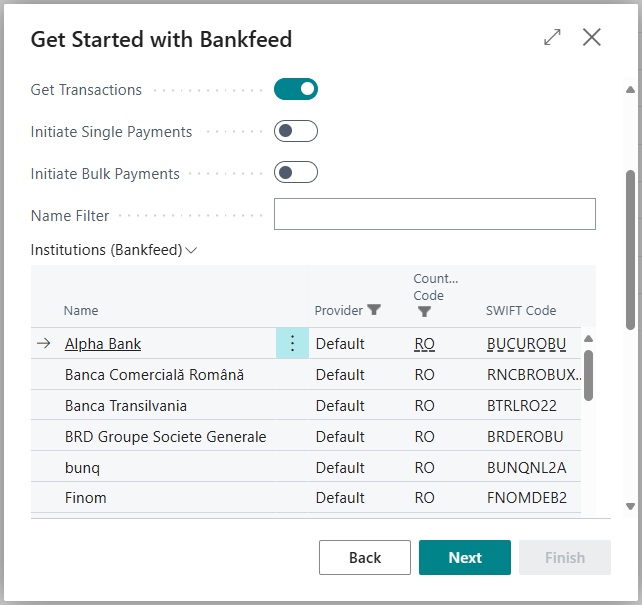
Task: Open the Alpha Bank RO country code lookup
Action: coord(424,344)
